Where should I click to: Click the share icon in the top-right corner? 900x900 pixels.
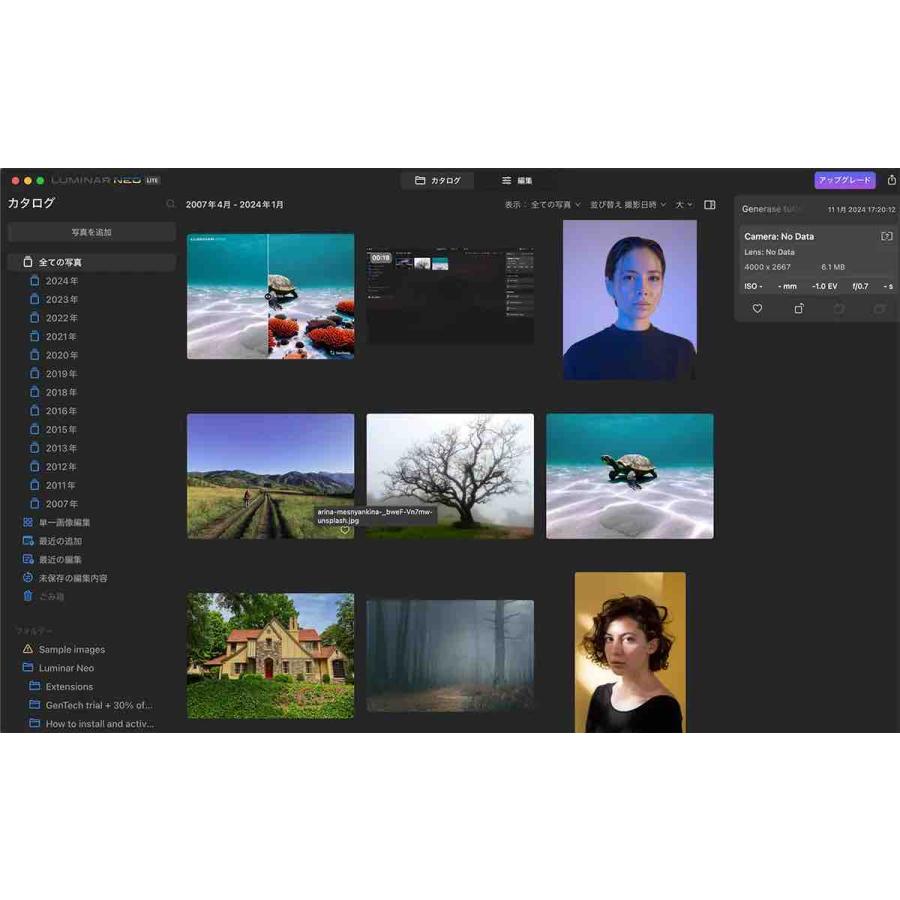[x=890, y=180]
